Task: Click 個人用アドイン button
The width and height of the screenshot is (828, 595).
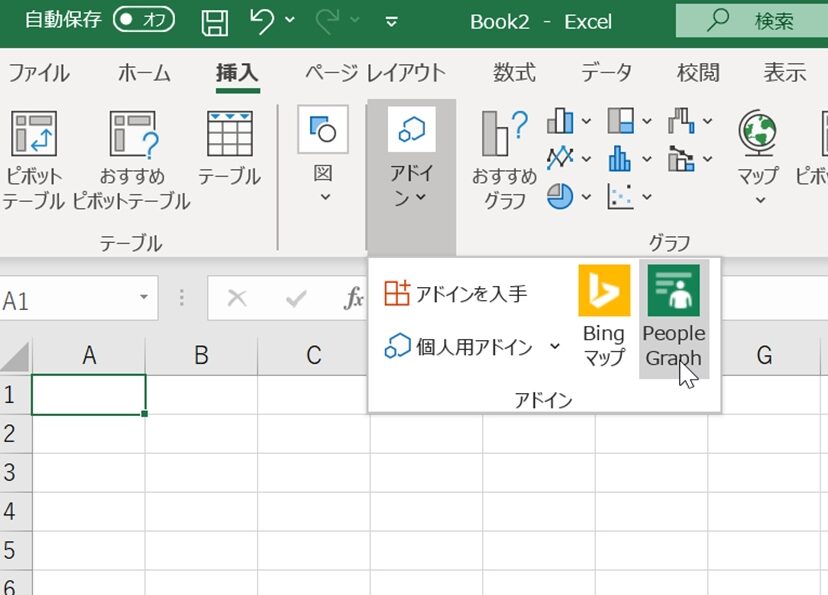Action: point(458,346)
